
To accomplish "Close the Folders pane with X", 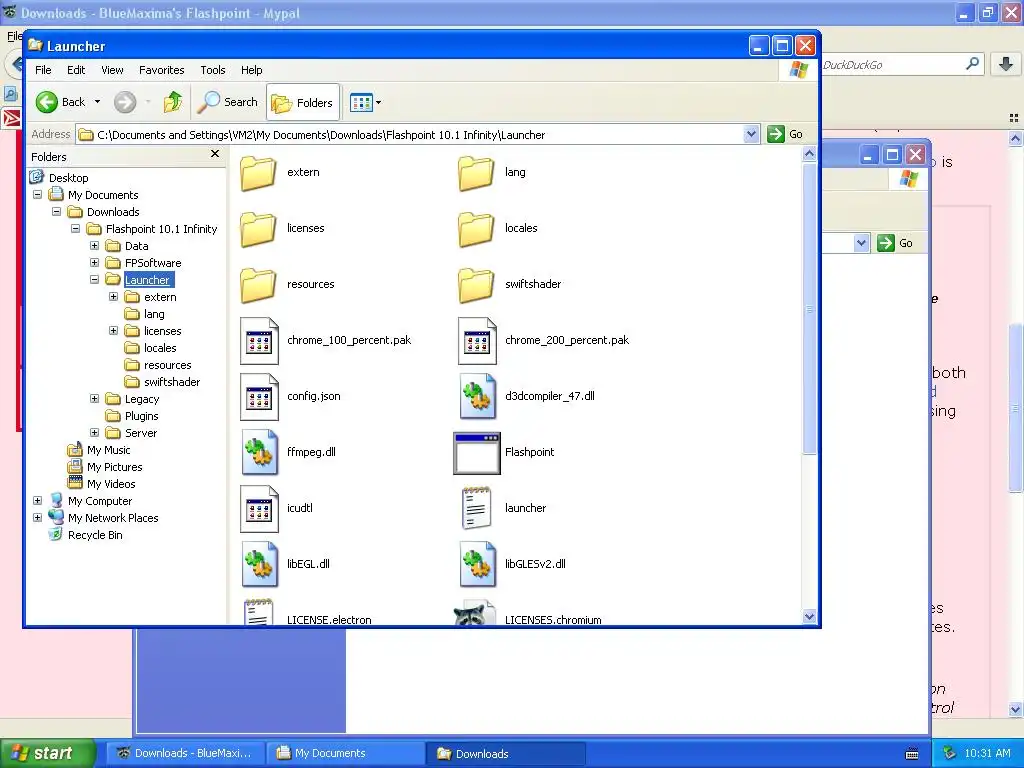I will tap(215, 154).
